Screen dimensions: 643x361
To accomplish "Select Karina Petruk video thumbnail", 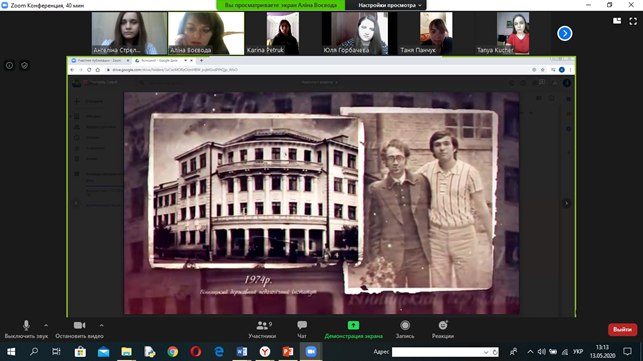I will coord(283,33).
